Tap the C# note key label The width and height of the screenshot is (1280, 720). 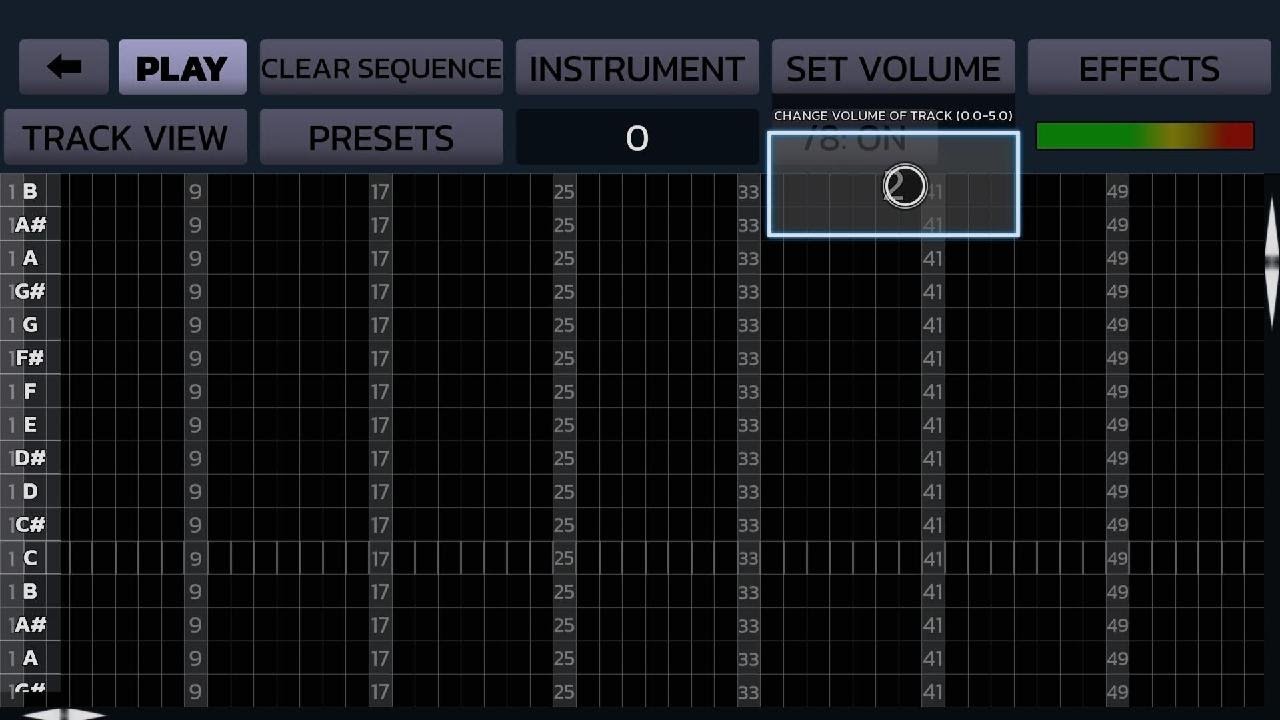tap(30, 525)
